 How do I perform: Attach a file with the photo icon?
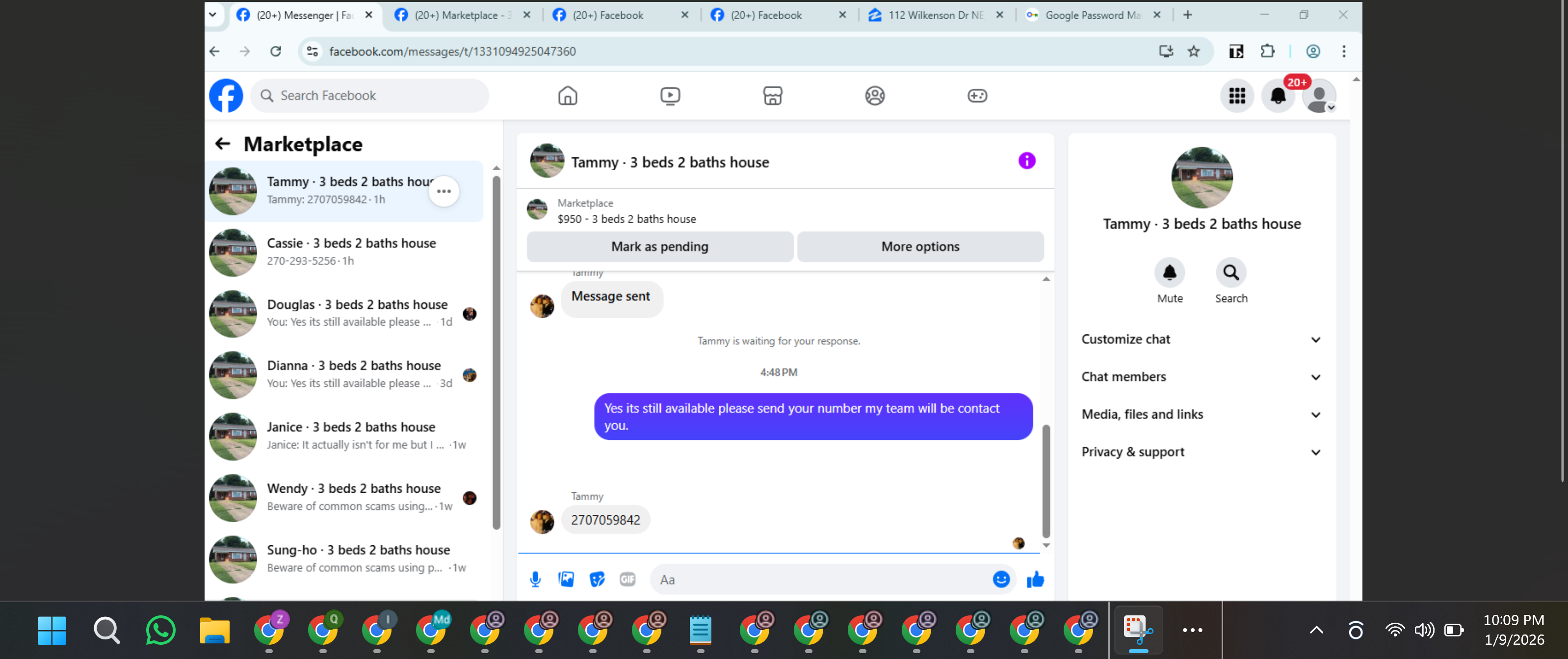(x=566, y=579)
